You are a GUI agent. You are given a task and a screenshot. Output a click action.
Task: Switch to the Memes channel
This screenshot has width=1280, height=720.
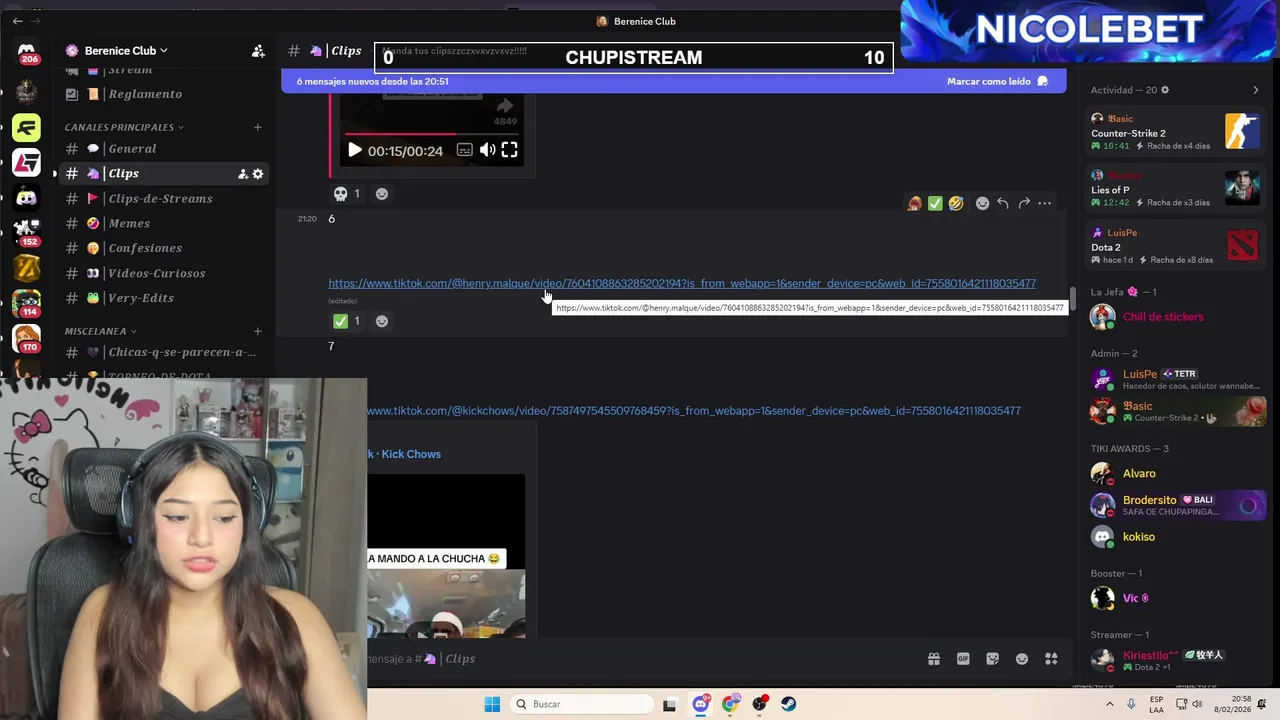tap(162, 224)
